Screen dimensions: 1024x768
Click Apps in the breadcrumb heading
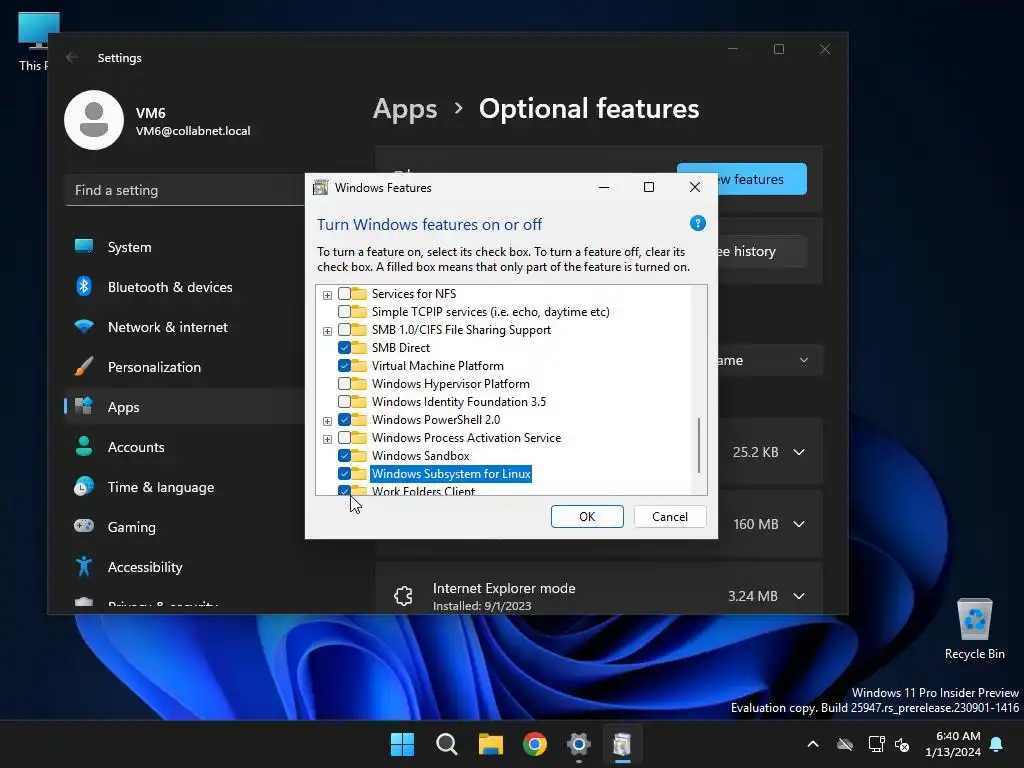[405, 108]
